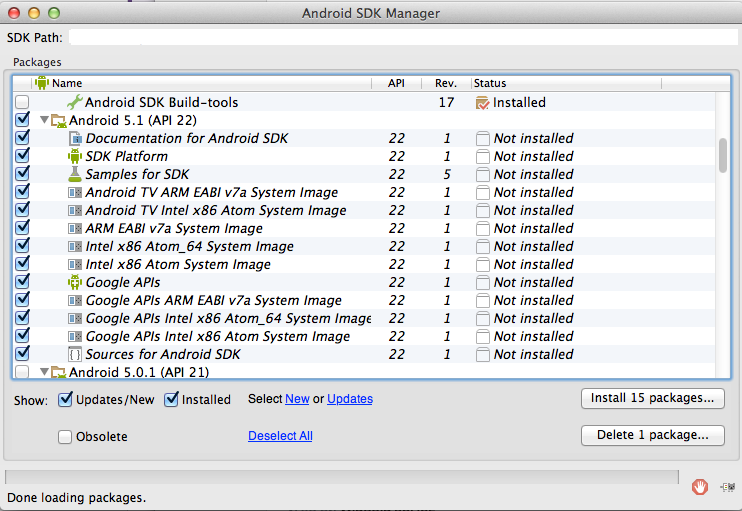This screenshot has height=511, width=742.
Task: Click the Android TV Intel x86 Atom System Image icon
Action: click(x=75, y=211)
